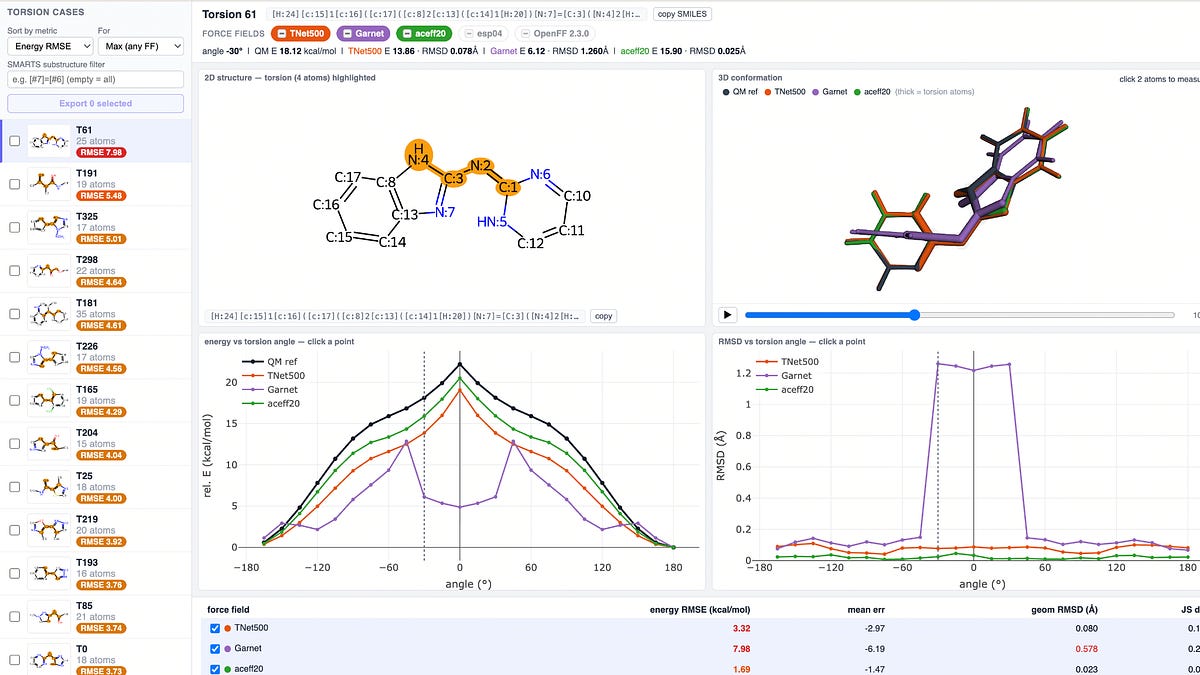Image resolution: width=1200 pixels, height=675 pixels.
Task: Click the RMSE 4.04 badge
Action: pyautogui.click(x=100, y=456)
